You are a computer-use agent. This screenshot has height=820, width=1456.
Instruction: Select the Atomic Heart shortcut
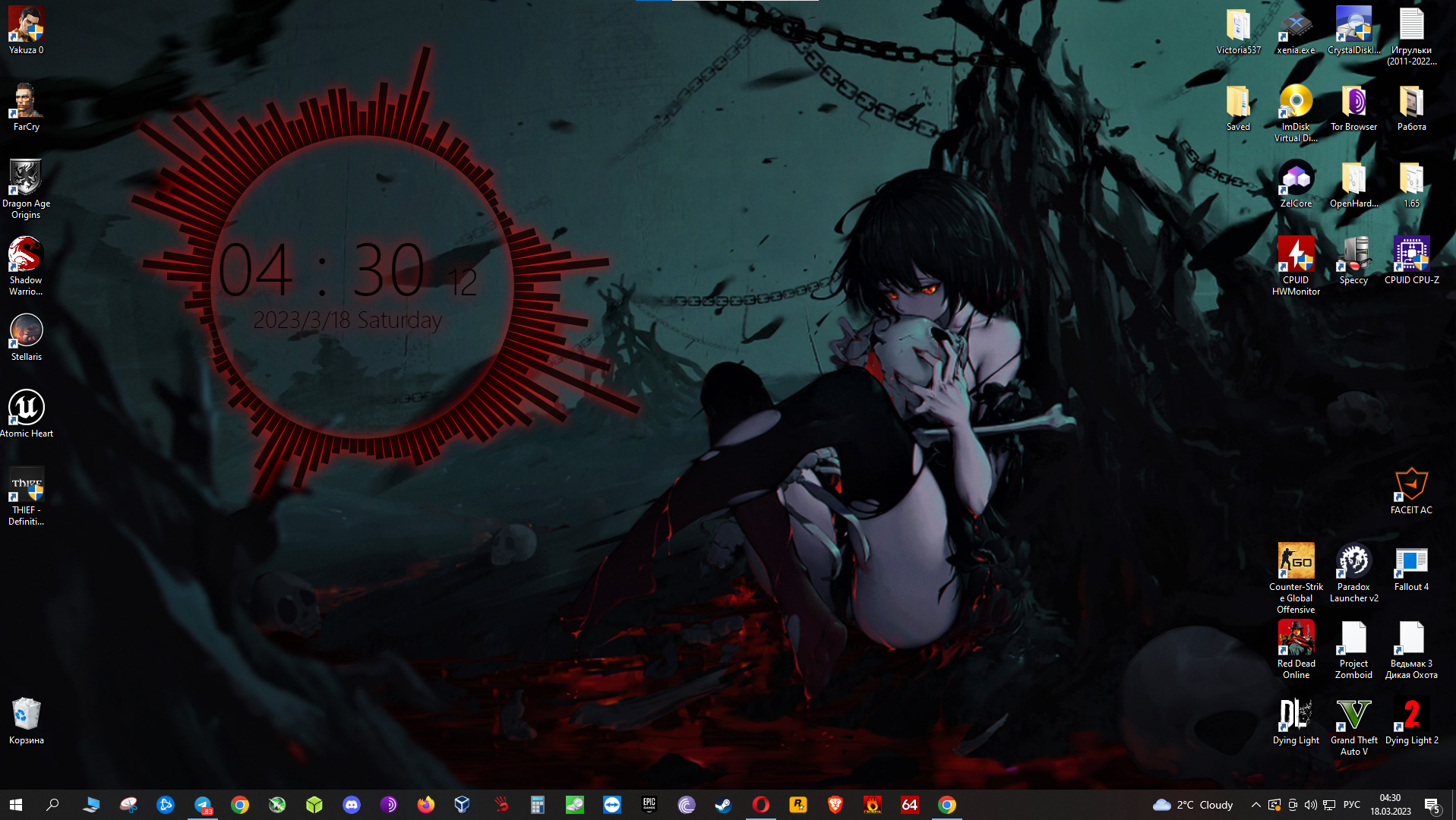pos(26,415)
